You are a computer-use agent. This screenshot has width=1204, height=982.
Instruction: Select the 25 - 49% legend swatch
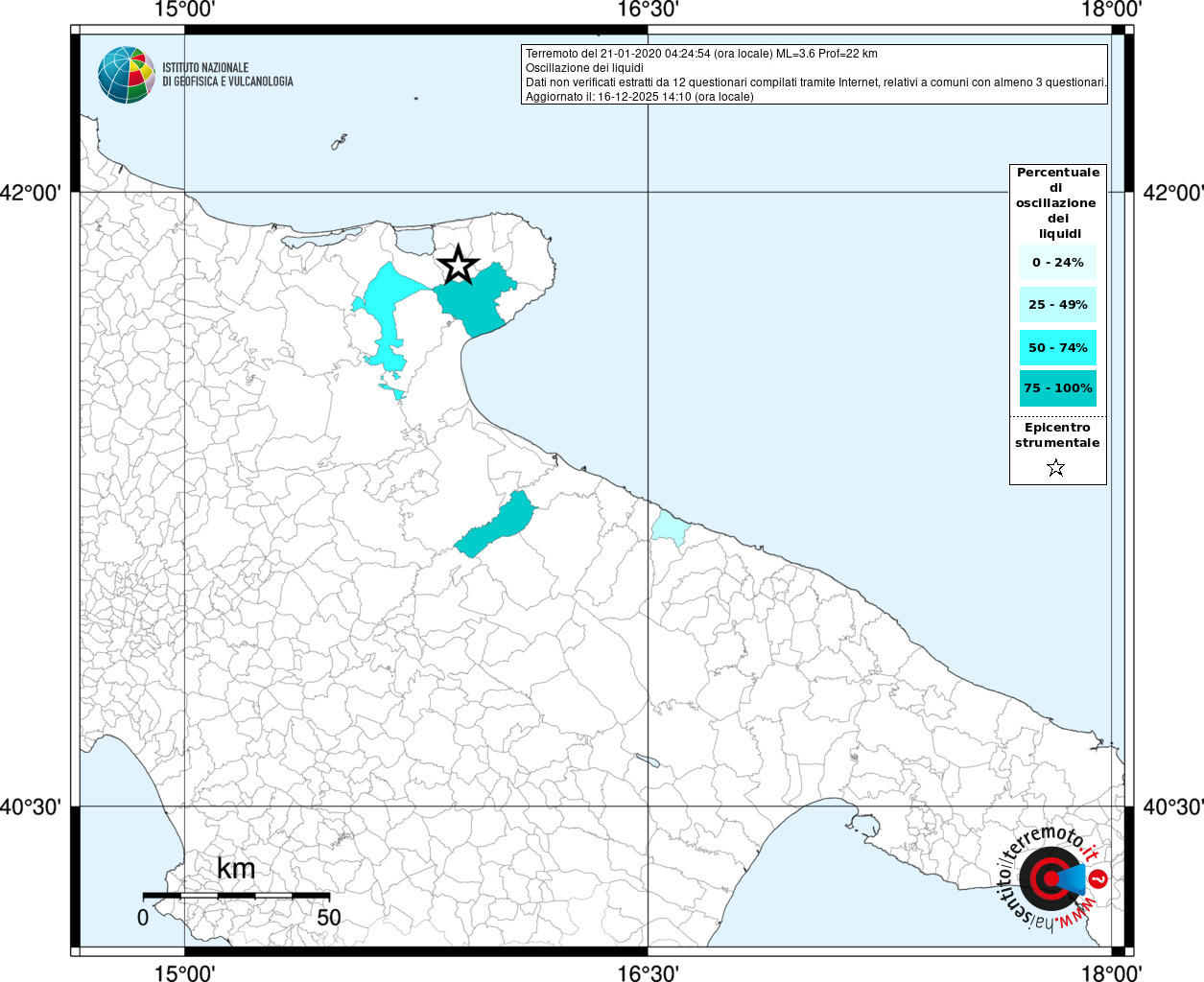[x=1058, y=305]
